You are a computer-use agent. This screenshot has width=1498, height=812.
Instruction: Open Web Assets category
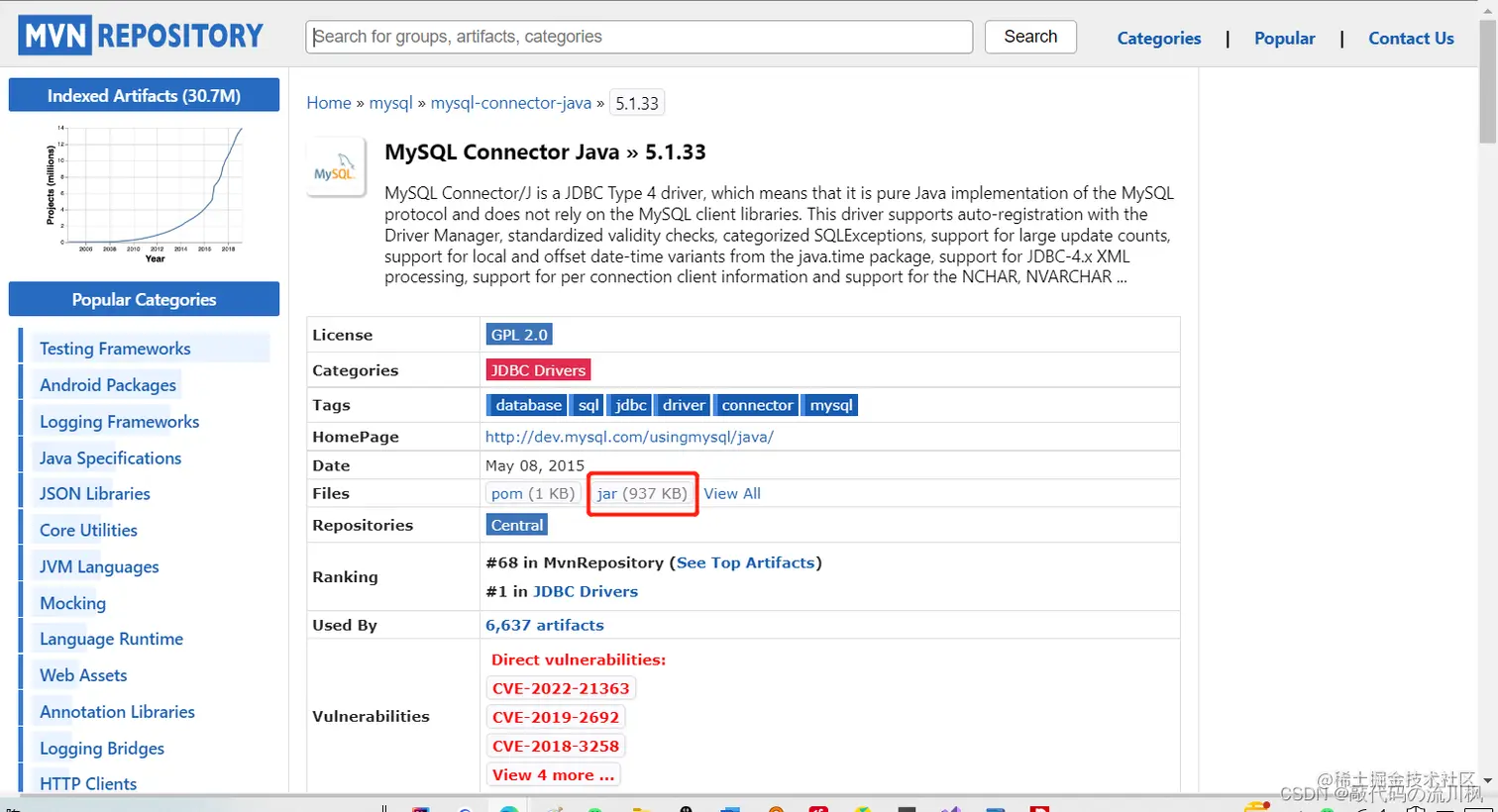(83, 675)
